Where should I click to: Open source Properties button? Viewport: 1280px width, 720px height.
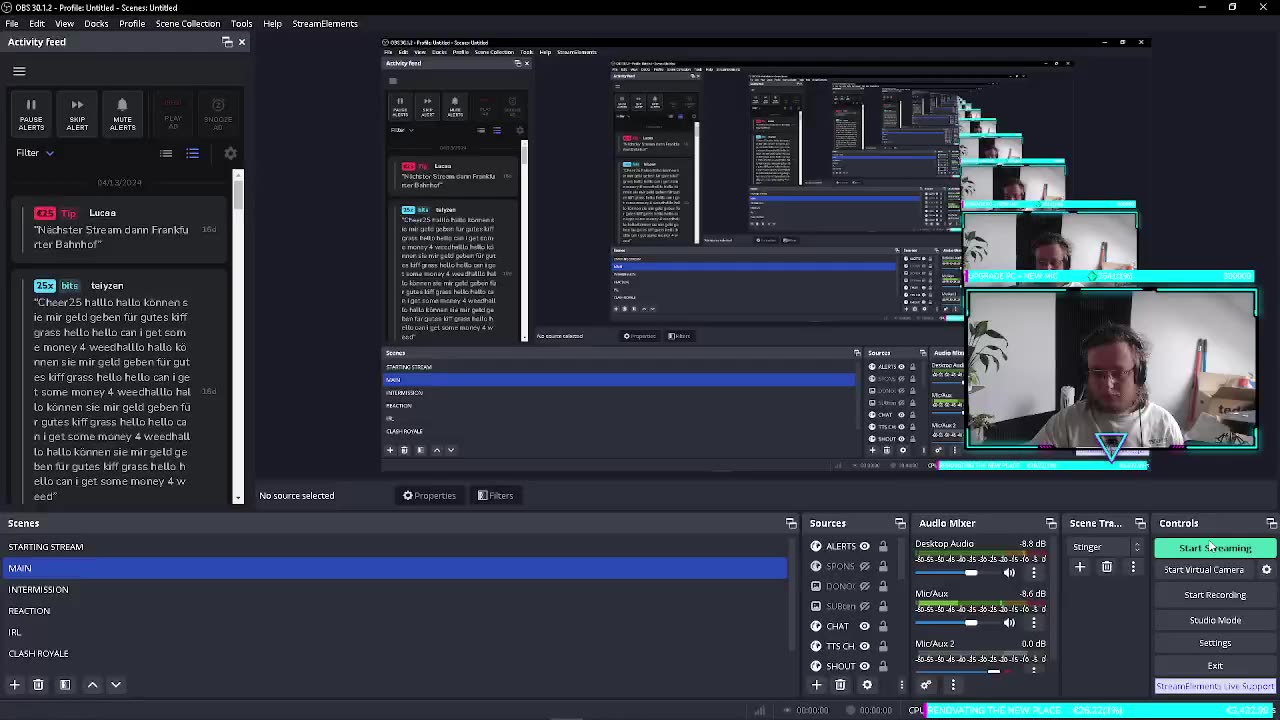(x=429, y=495)
